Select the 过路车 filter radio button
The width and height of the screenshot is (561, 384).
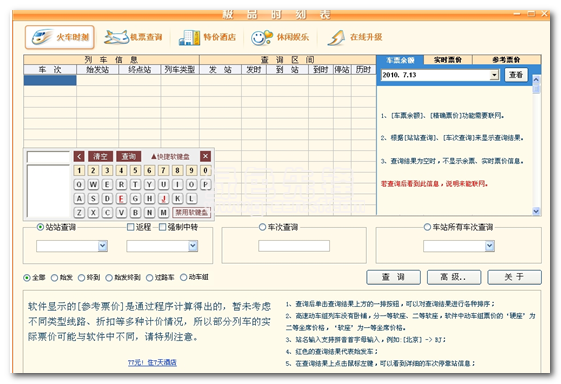pos(150,277)
